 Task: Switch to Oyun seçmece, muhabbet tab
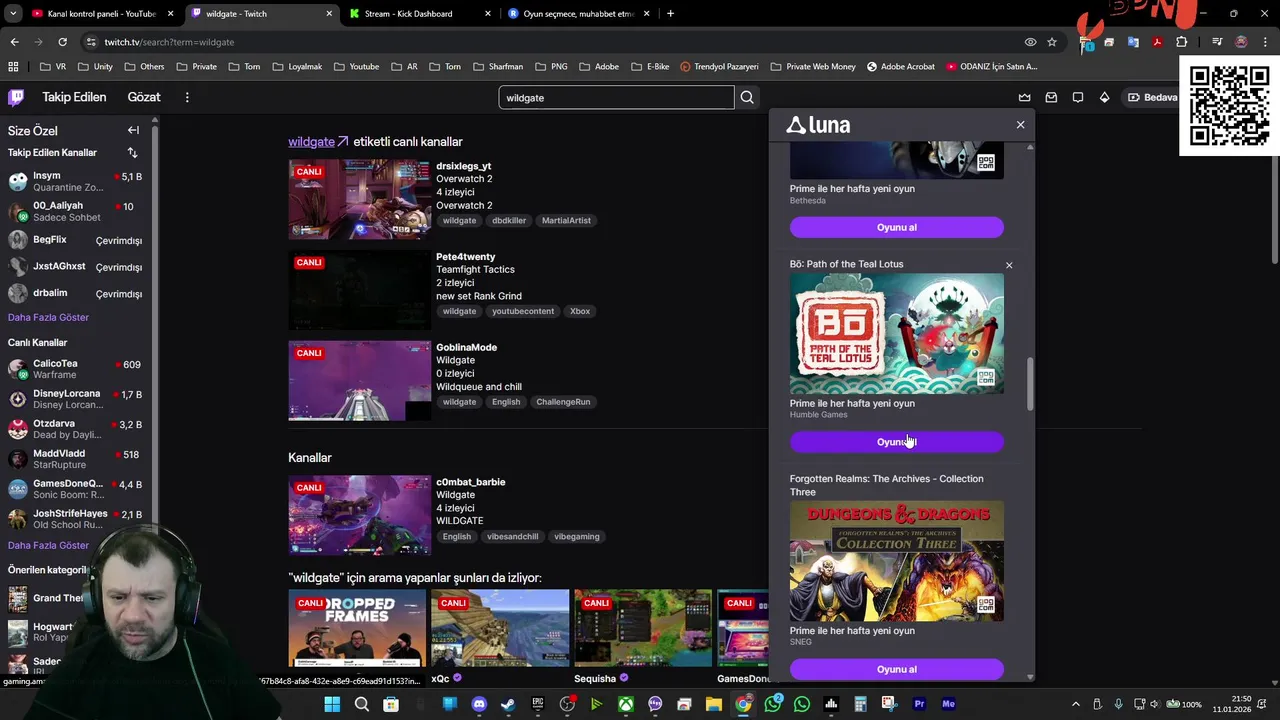[578, 14]
